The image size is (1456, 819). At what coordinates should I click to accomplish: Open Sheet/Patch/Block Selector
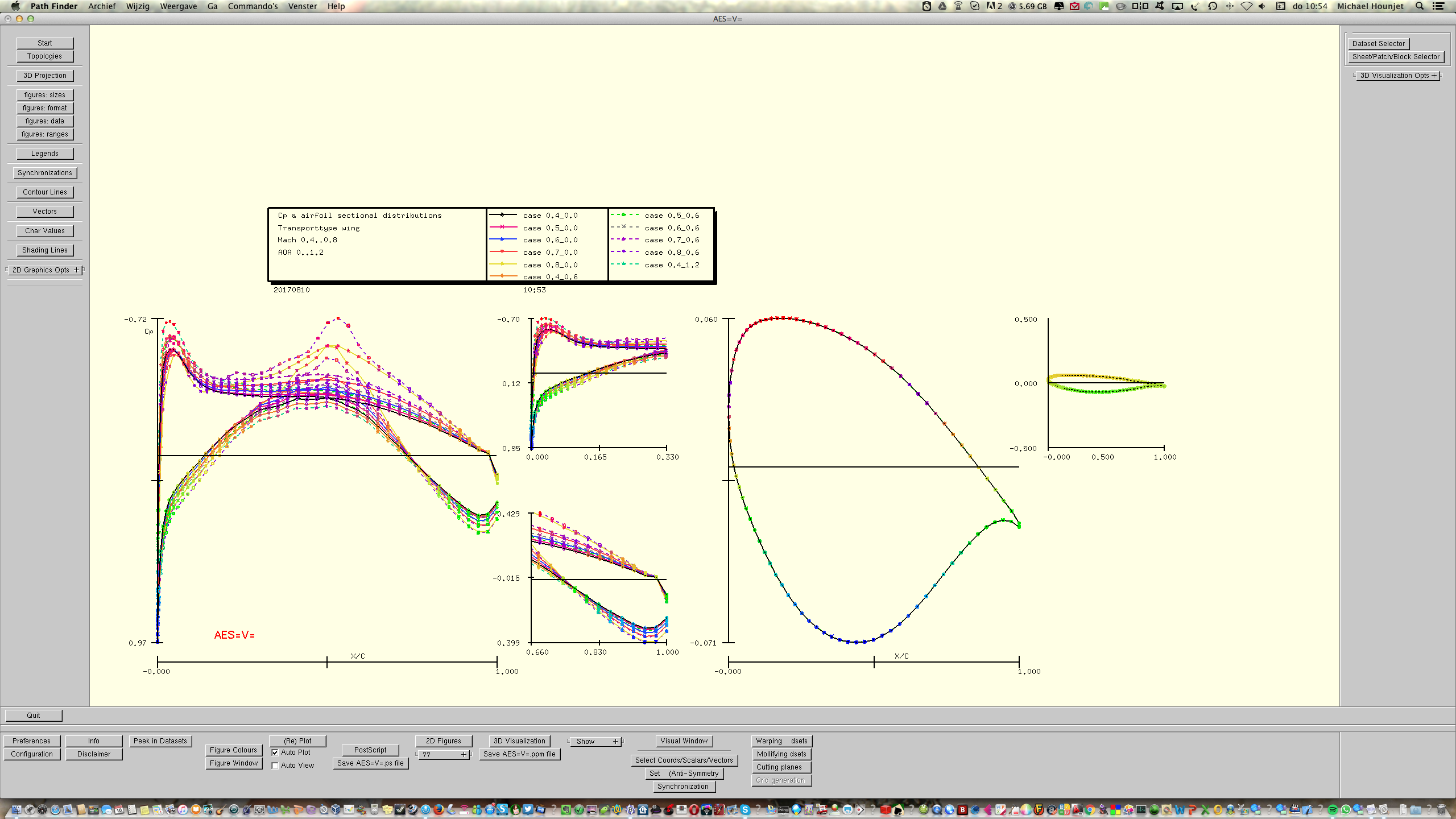point(1396,56)
